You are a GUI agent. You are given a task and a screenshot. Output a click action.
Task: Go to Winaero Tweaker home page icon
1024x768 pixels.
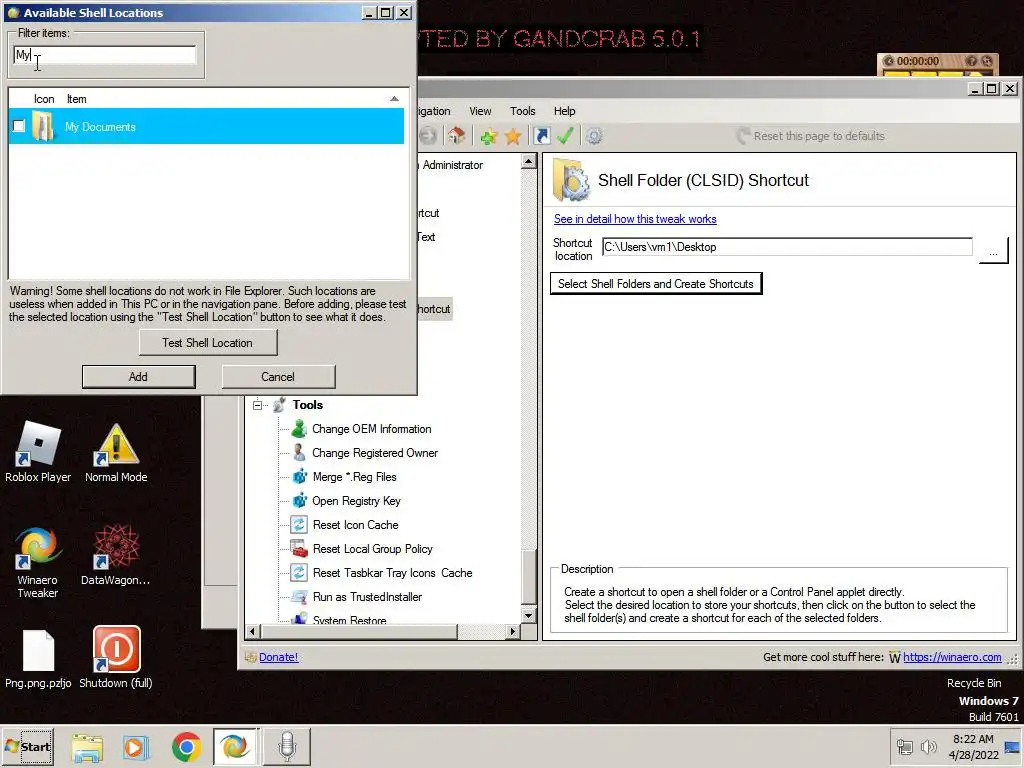456,136
